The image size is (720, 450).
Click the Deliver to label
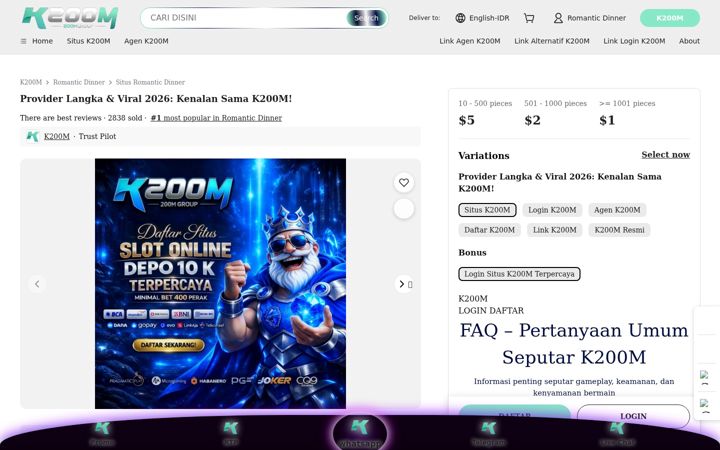424,18
